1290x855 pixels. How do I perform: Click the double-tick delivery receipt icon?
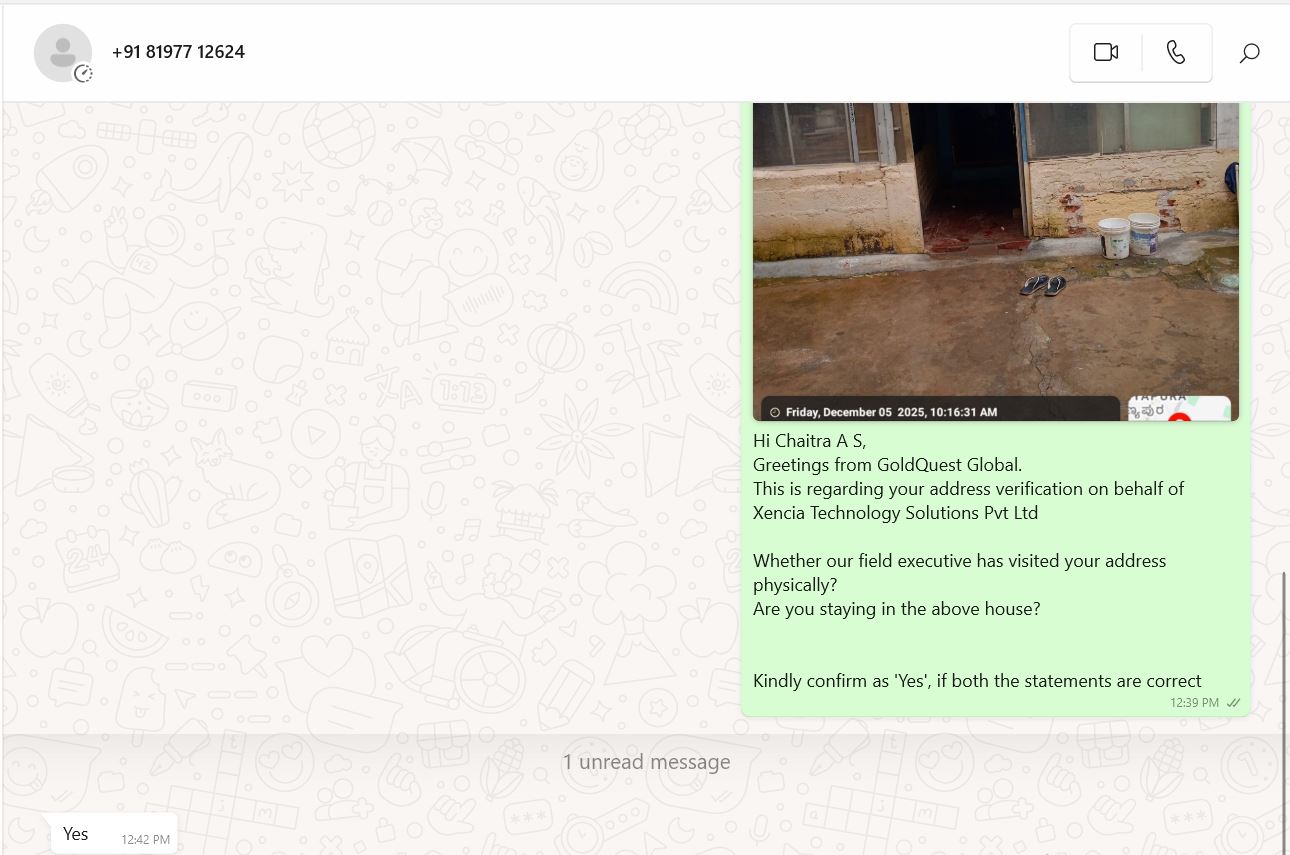click(1234, 703)
